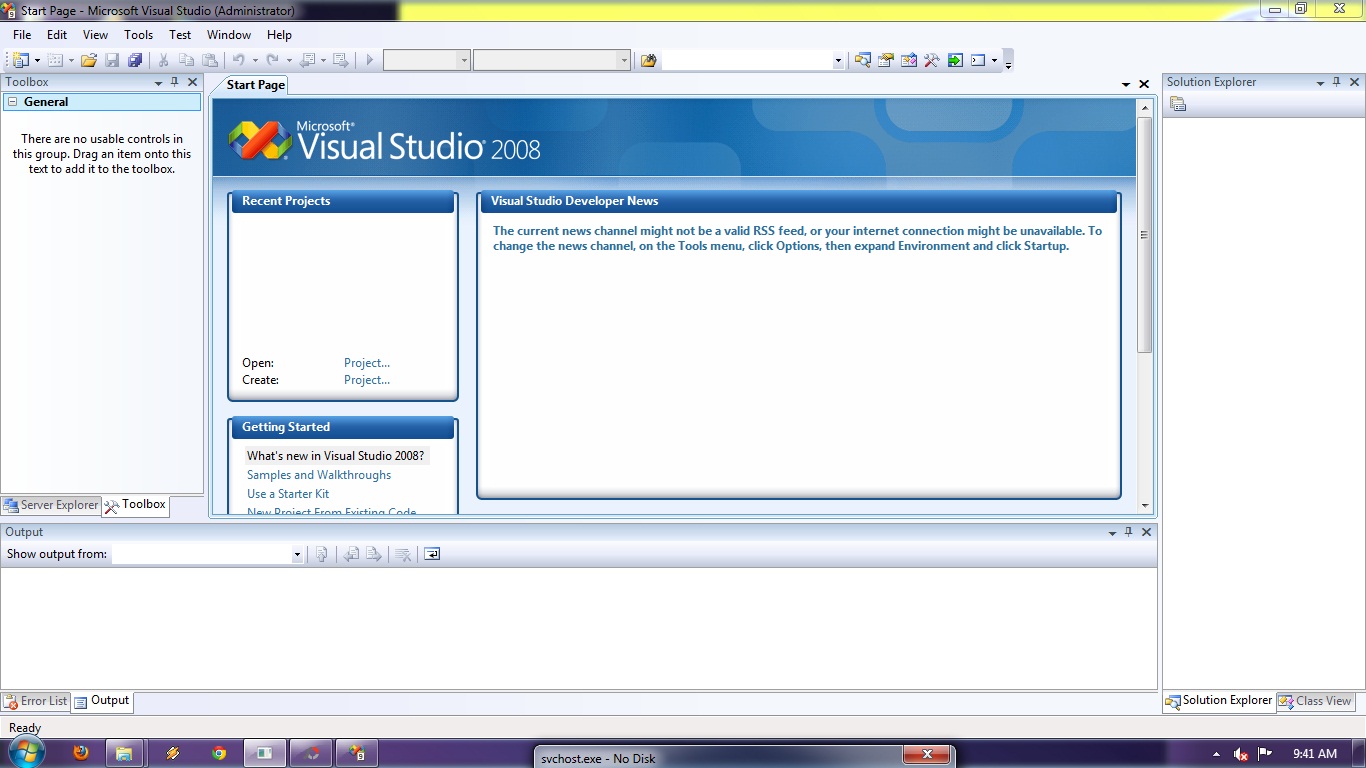Open the Test menu

180,35
